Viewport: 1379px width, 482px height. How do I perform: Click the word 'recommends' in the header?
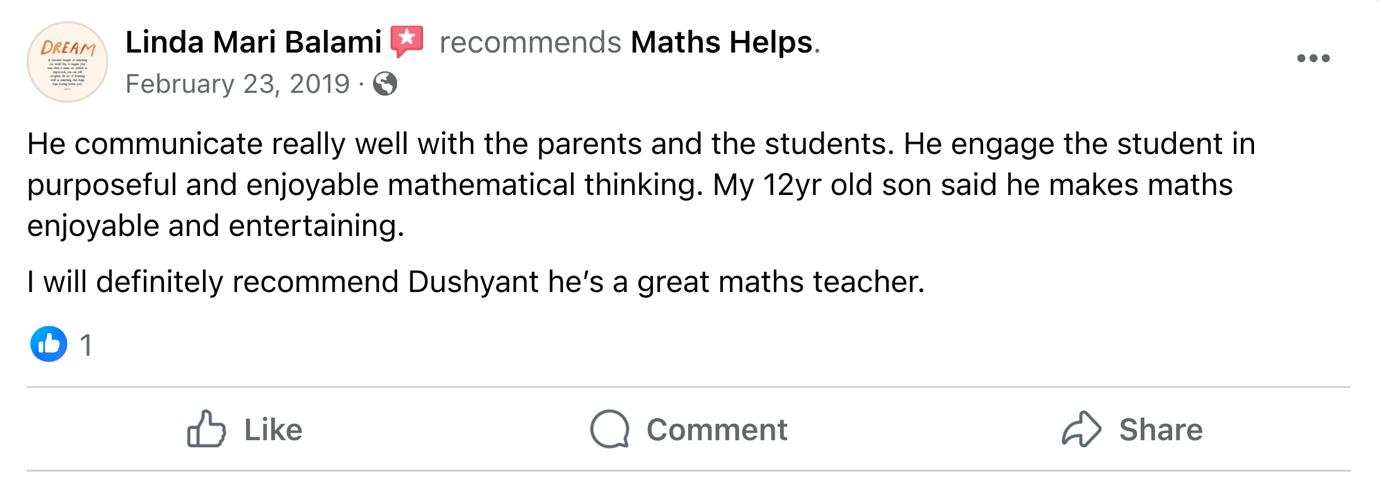tap(530, 42)
